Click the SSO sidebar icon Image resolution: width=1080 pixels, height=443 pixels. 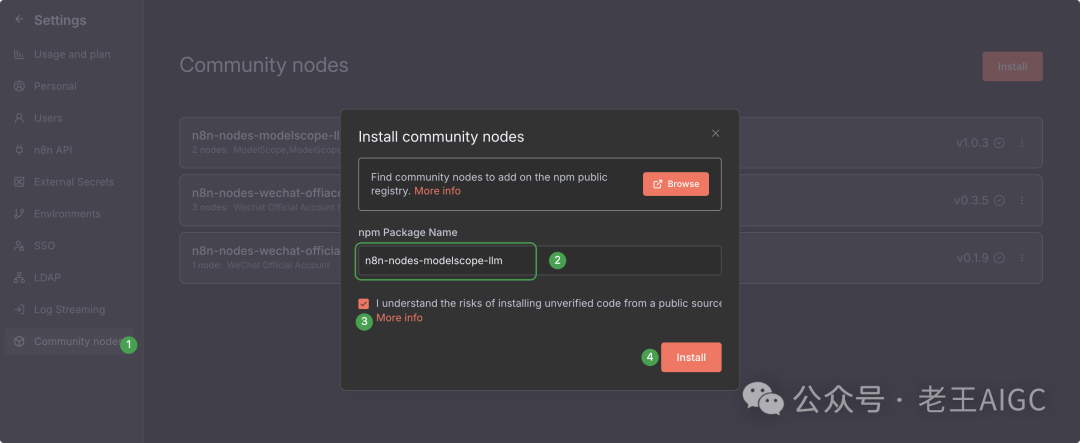click(x=19, y=246)
